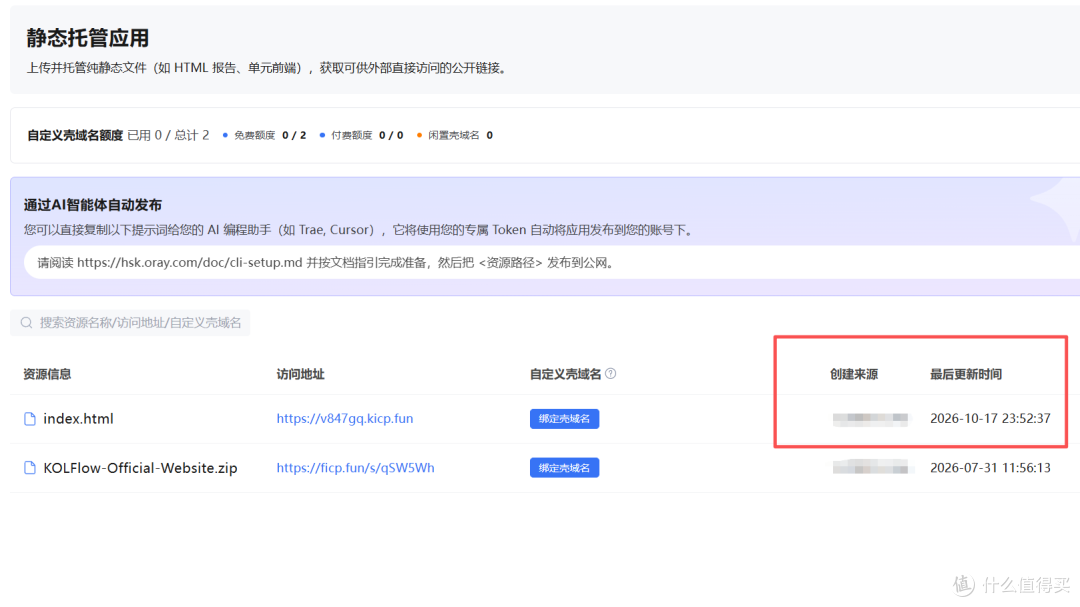
Task: Click the 创建来源 column header
Action: tap(853, 374)
